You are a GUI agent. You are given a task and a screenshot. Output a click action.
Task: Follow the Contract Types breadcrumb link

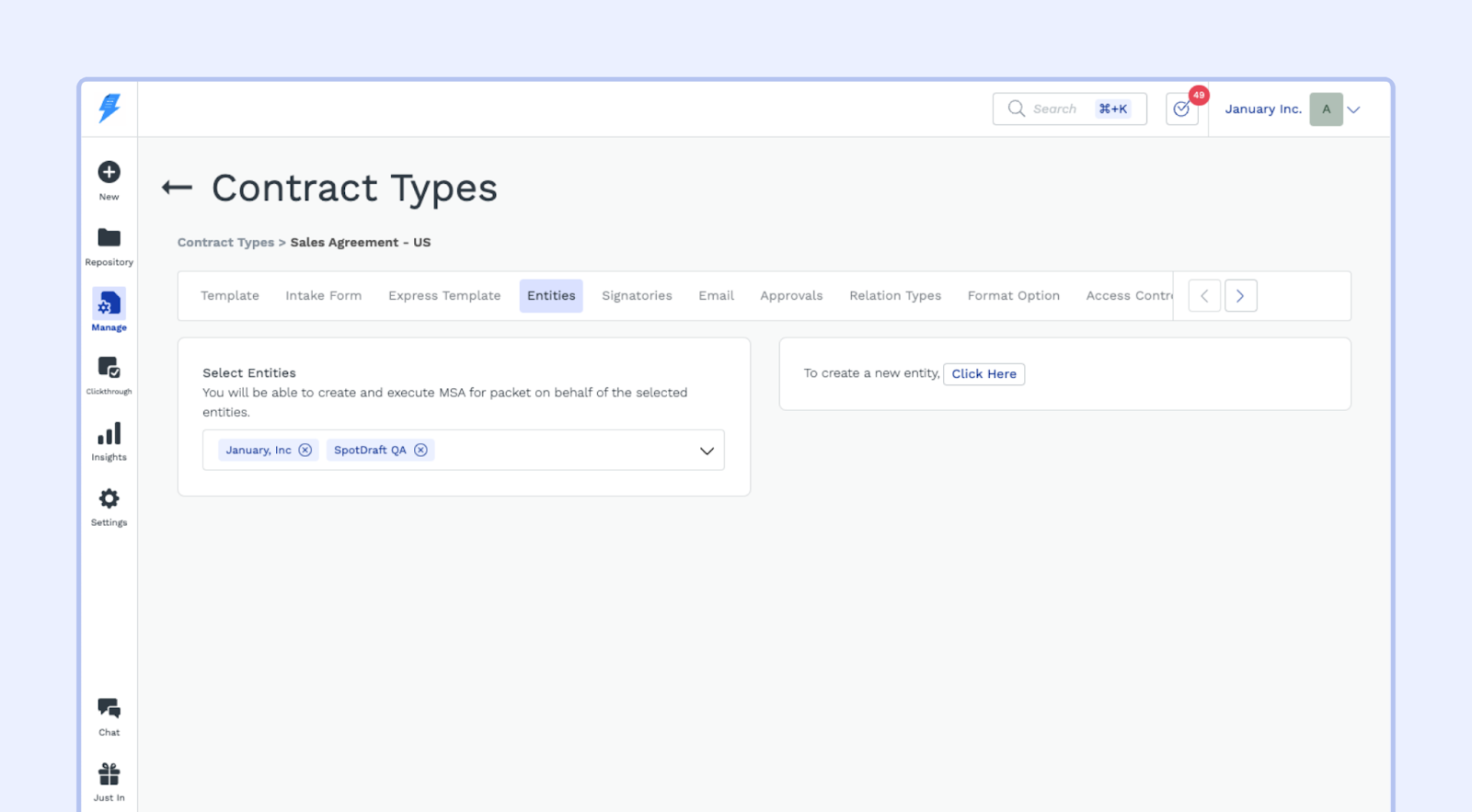(x=225, y=243)
